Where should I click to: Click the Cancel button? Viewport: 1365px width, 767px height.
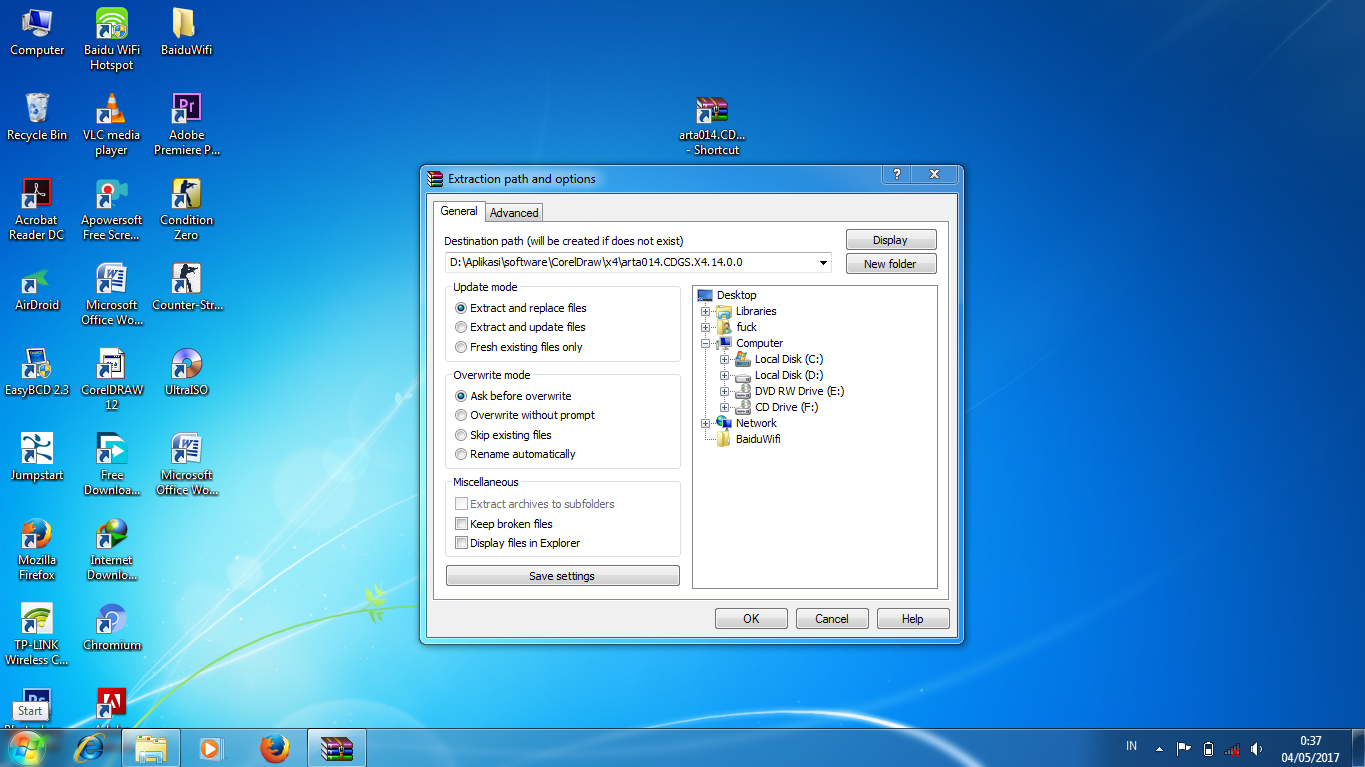pos(832,619)
